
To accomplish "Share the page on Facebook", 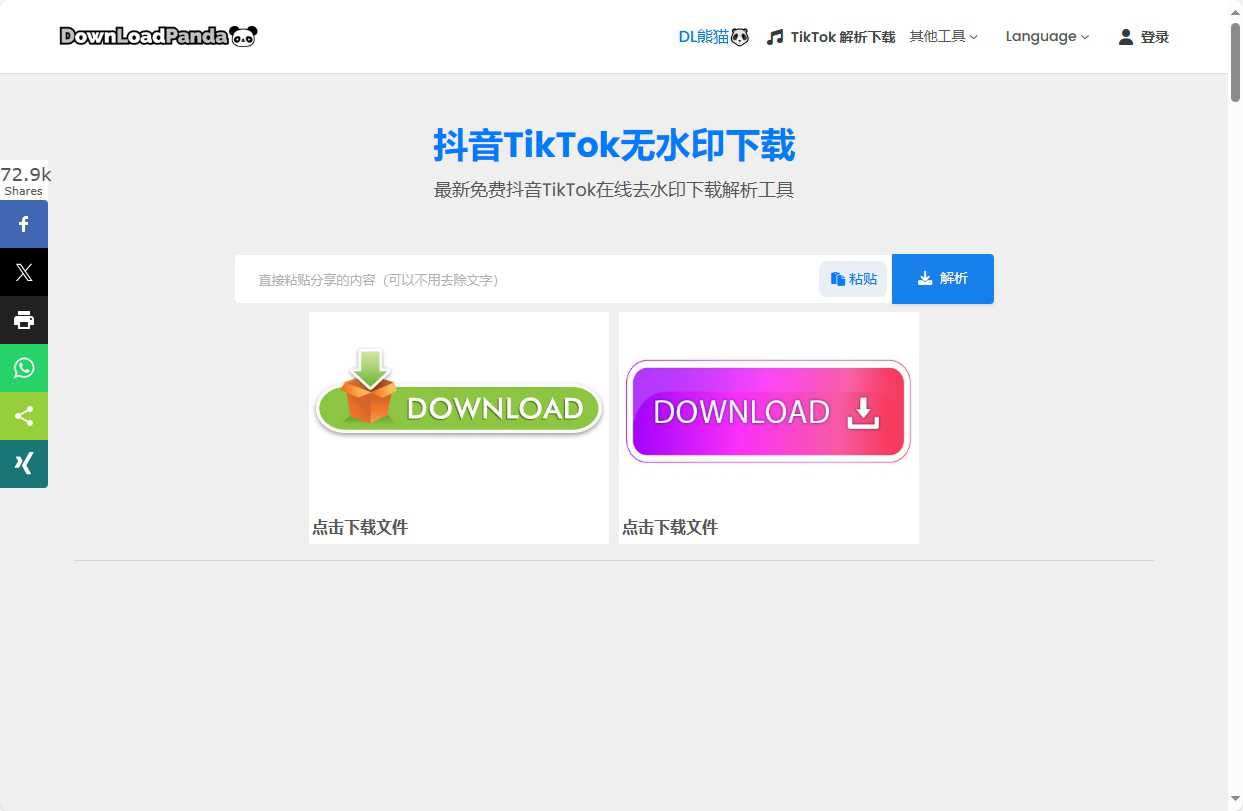I will coord(24,224).
